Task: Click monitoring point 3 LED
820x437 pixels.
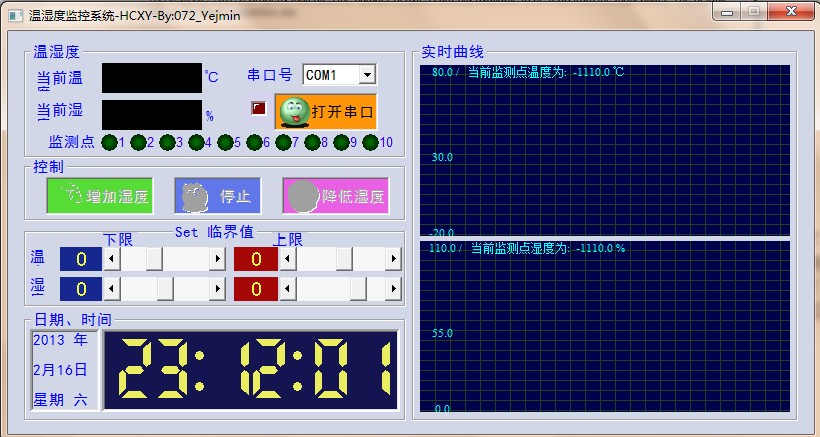Action: click(167, 142)
